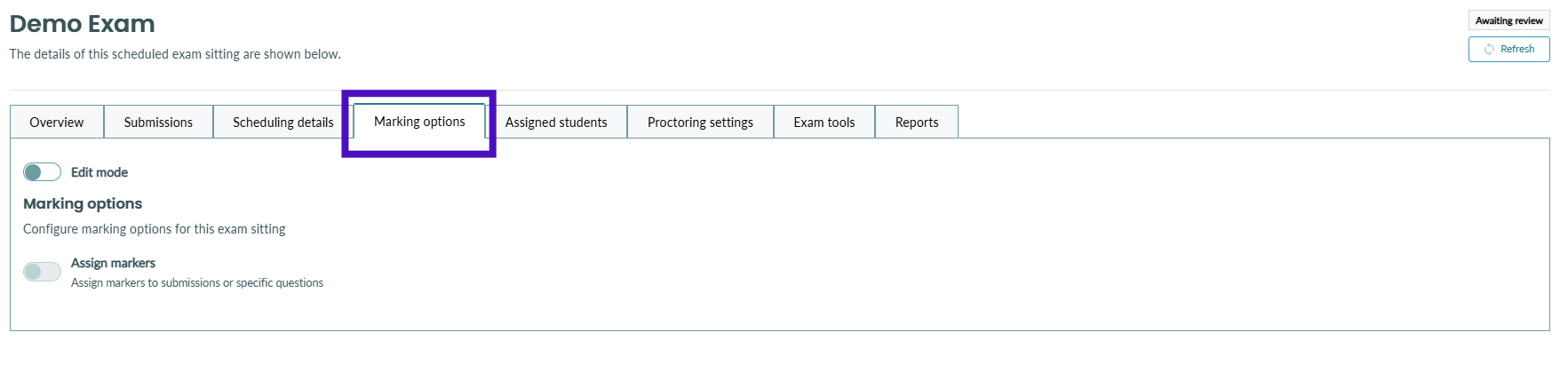Screen dimensions: 1568x380
Task: Switch to the Submissions tab
Action: 158,122
